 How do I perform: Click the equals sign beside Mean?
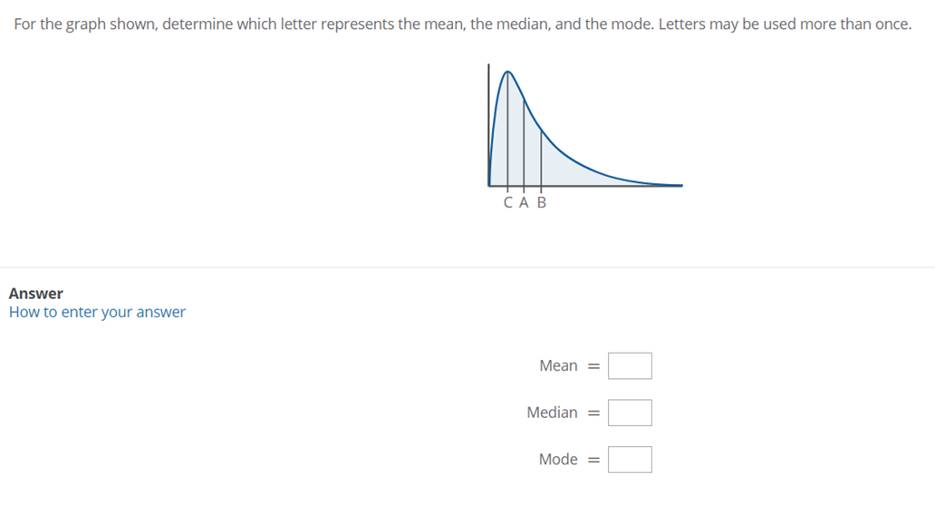point(593,367)
